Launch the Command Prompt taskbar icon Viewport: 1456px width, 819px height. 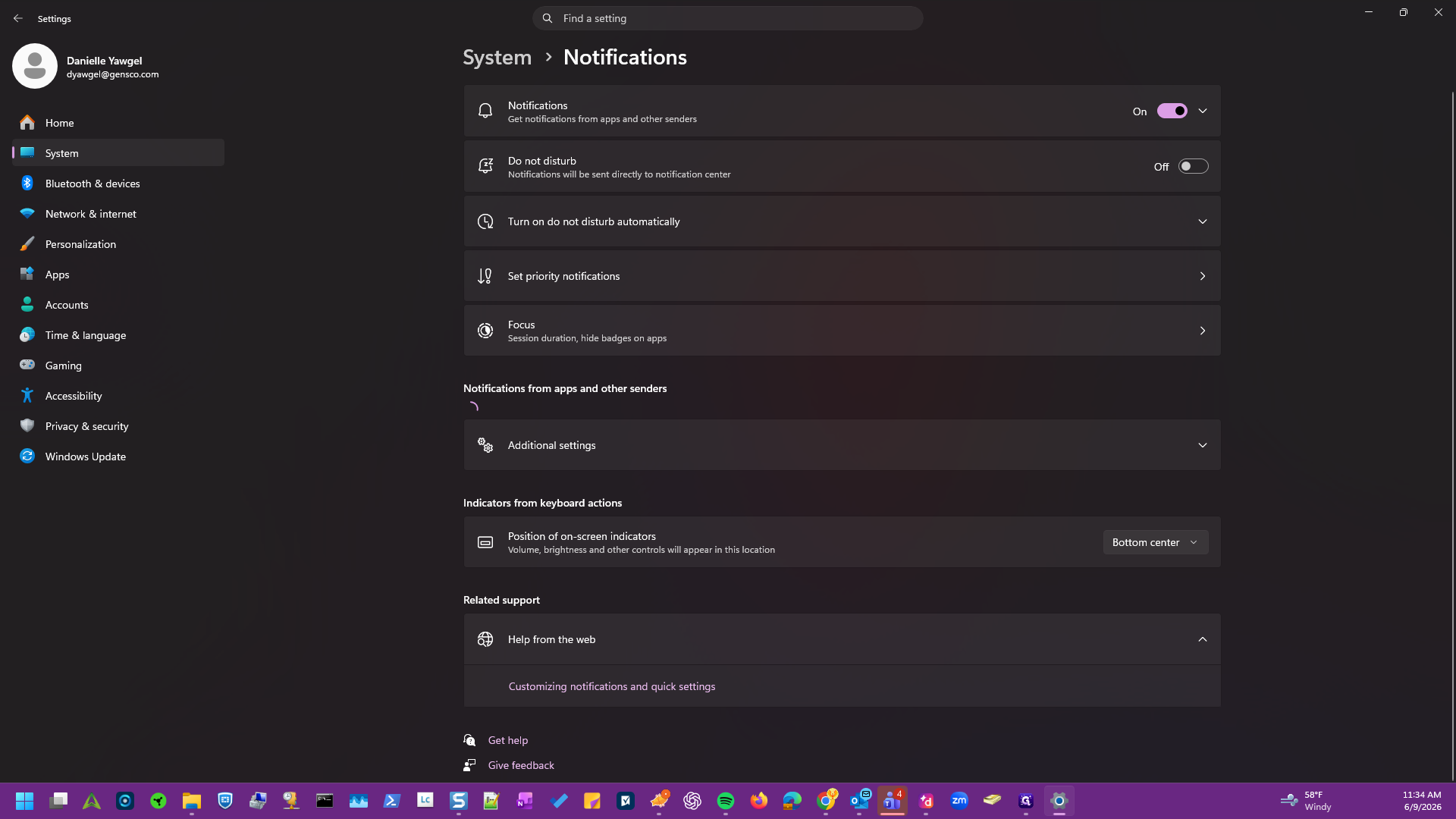click(x=325, y=801)
